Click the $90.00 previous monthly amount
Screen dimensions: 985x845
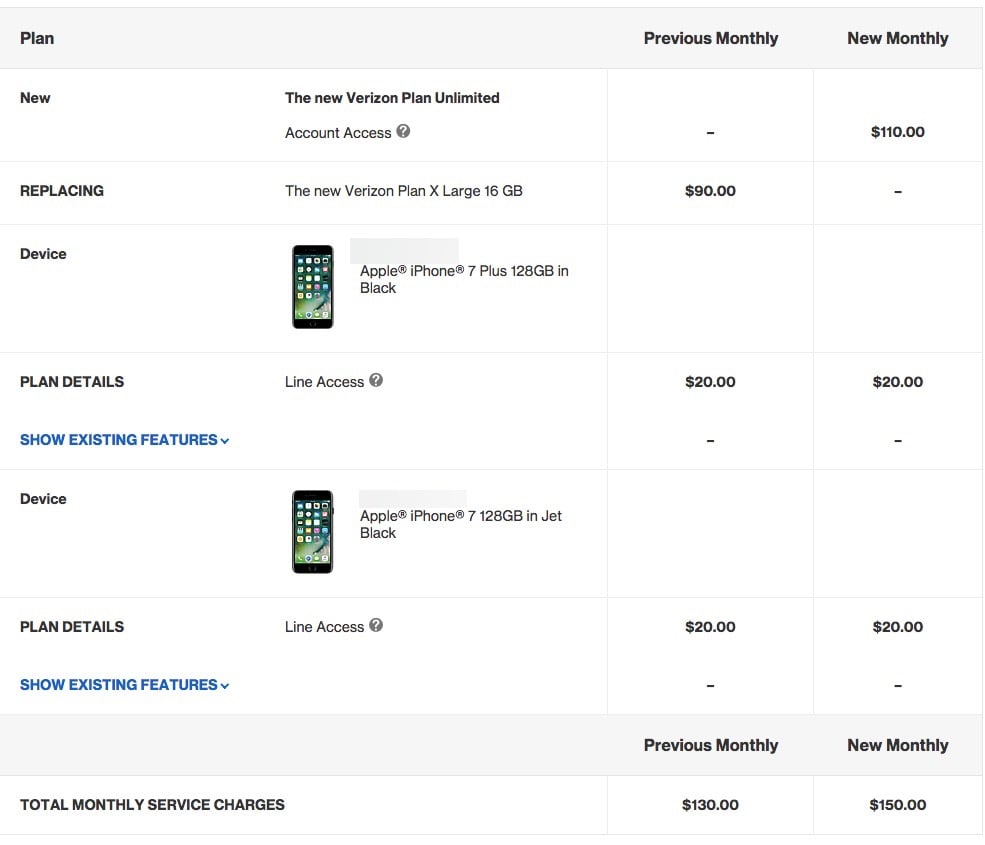(710, 190)
